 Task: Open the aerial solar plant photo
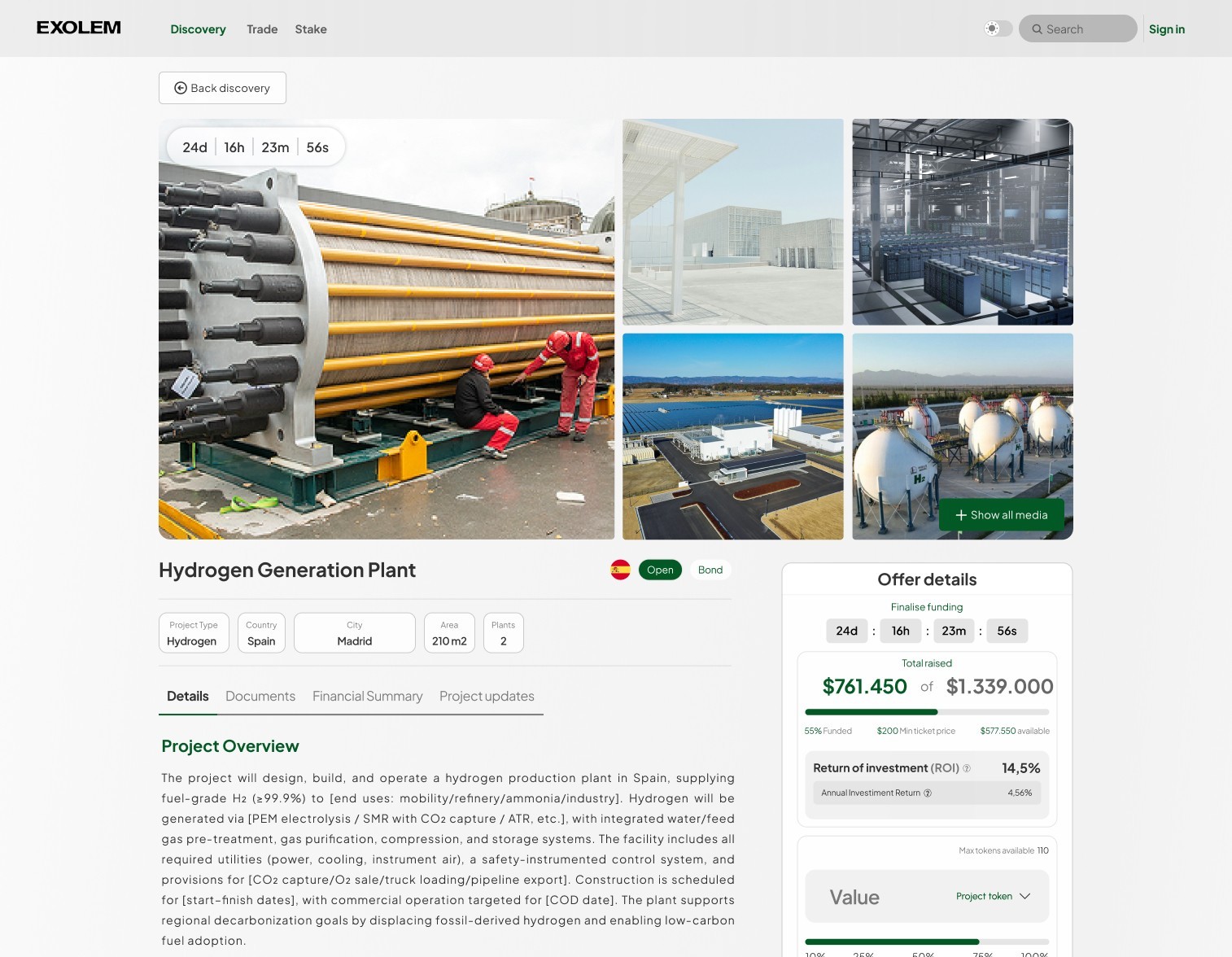732,436
